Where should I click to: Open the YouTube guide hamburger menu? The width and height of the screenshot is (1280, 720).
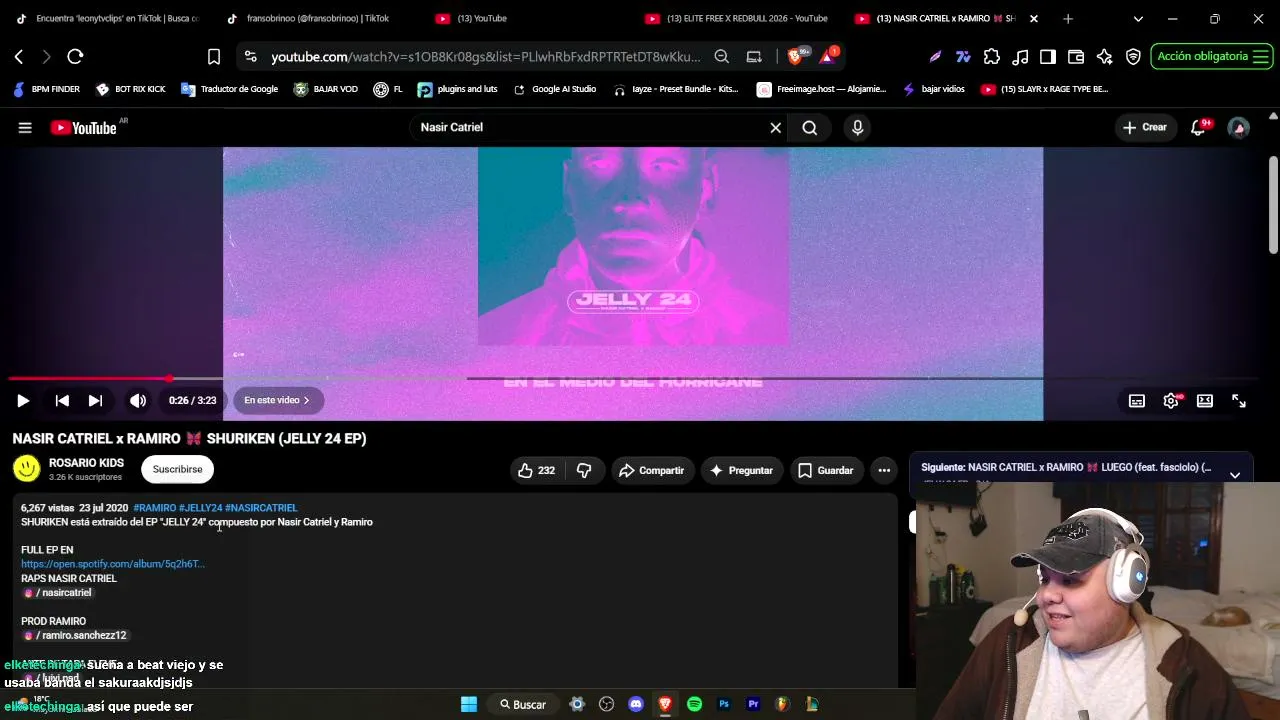pyautogui.click(x=25, y=128)
